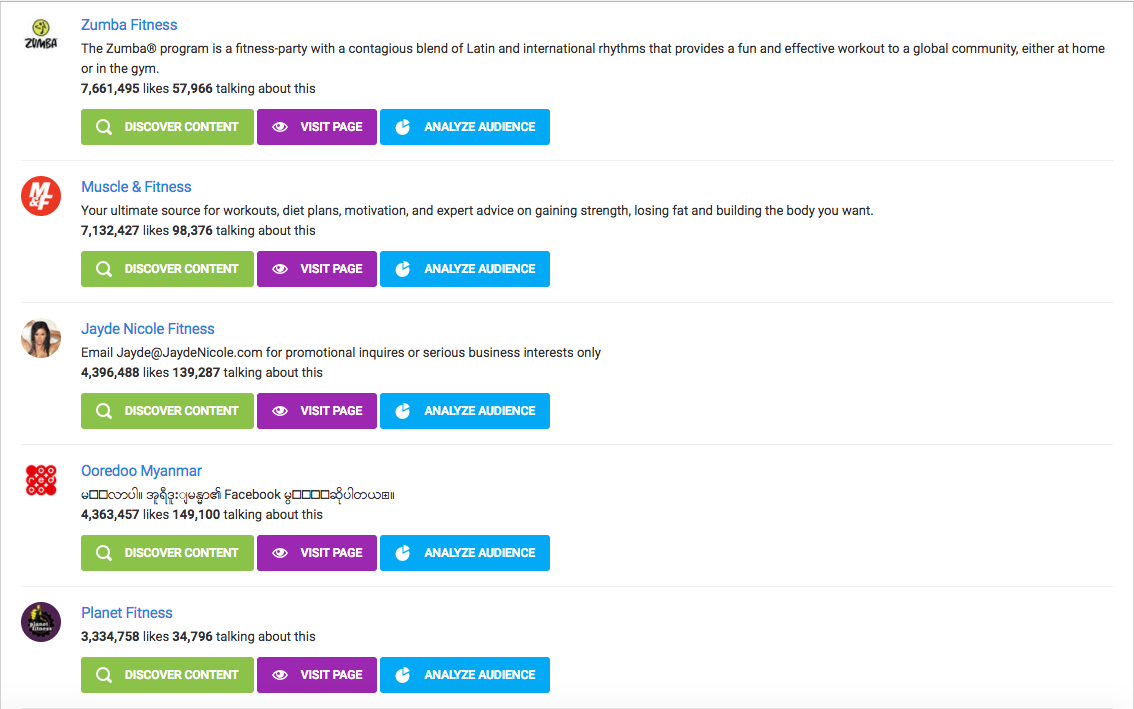Visit page for Jayde Nicole Fitness

(x=317, y=411)
